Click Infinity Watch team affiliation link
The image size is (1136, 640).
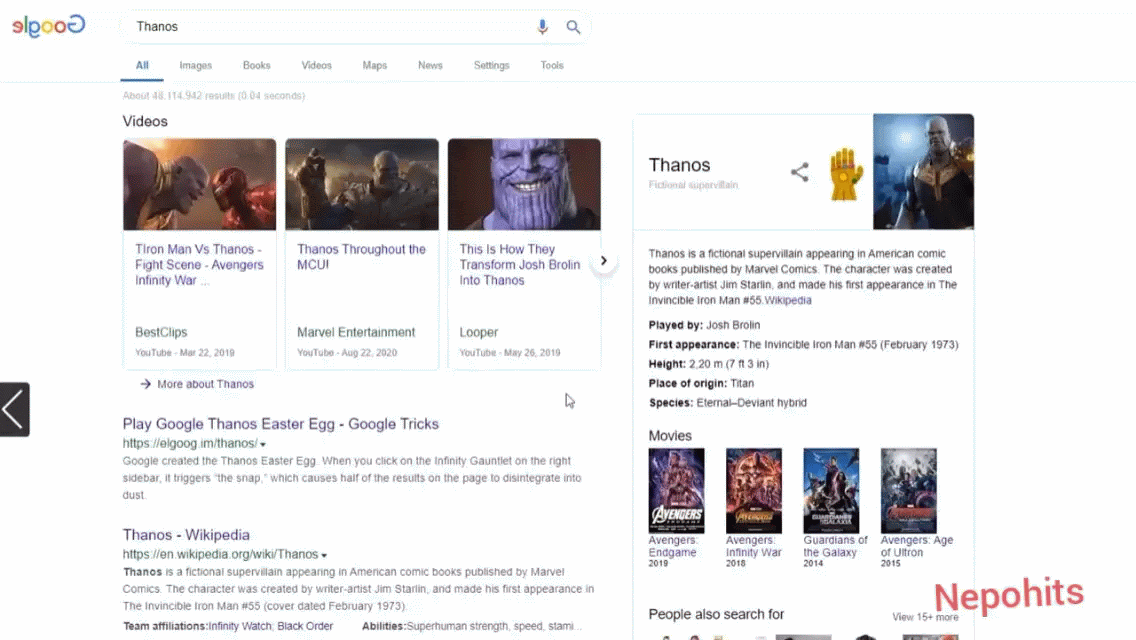click(x=240, y=626)
